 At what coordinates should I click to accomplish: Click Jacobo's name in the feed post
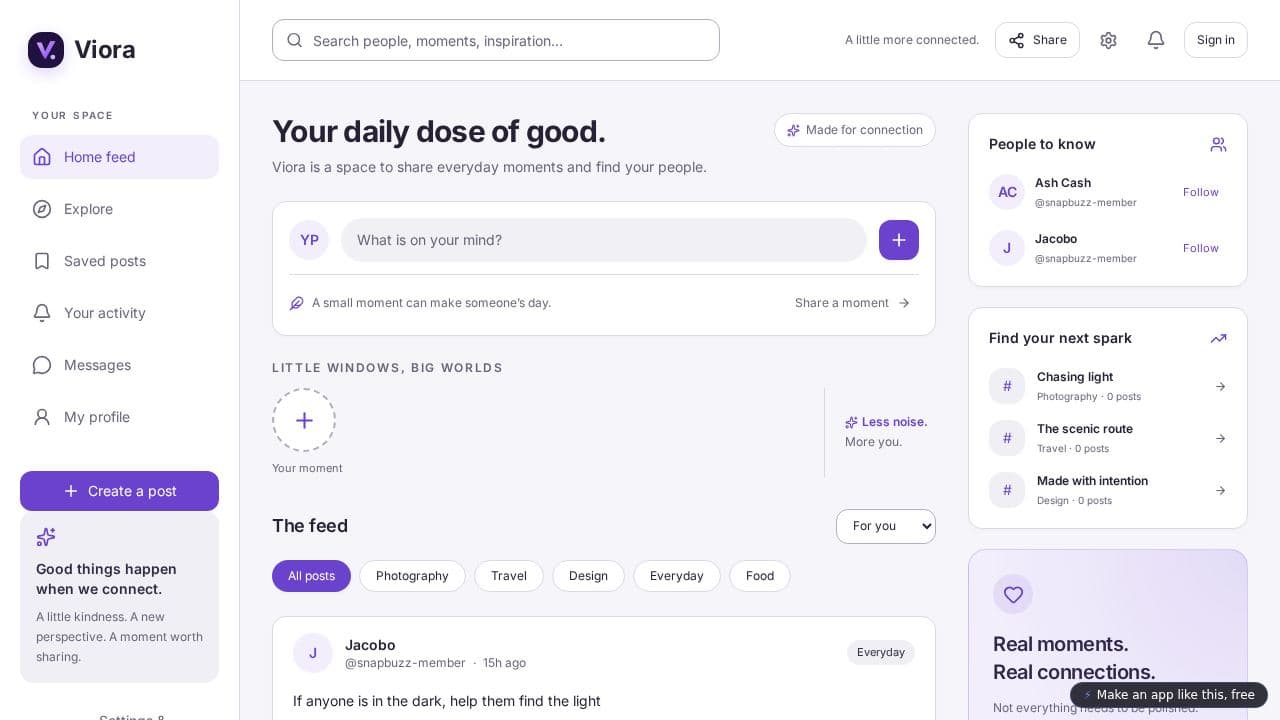tap(370, 645)
